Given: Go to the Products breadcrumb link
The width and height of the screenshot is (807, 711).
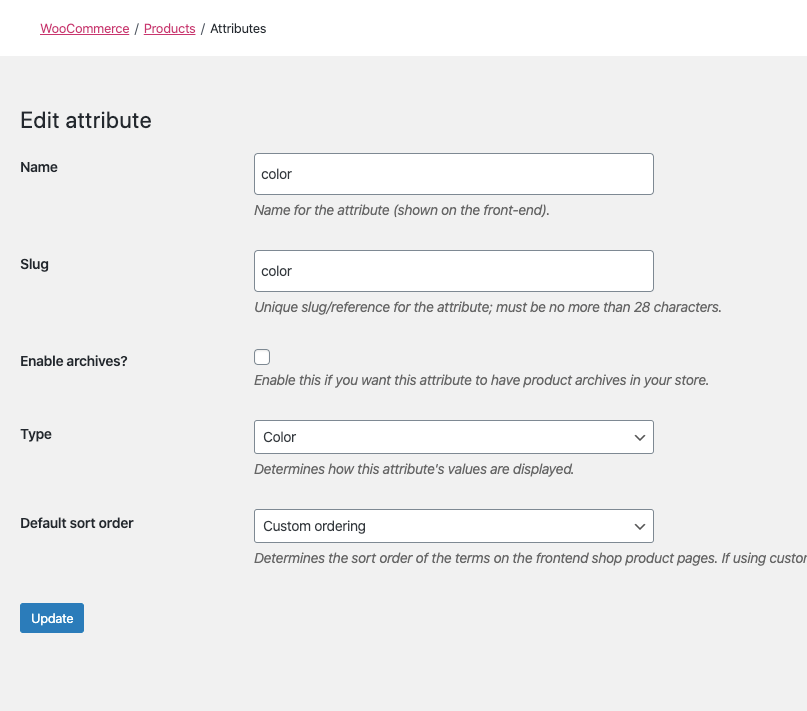Looking at the screenshot, I should tap(169, 29).
